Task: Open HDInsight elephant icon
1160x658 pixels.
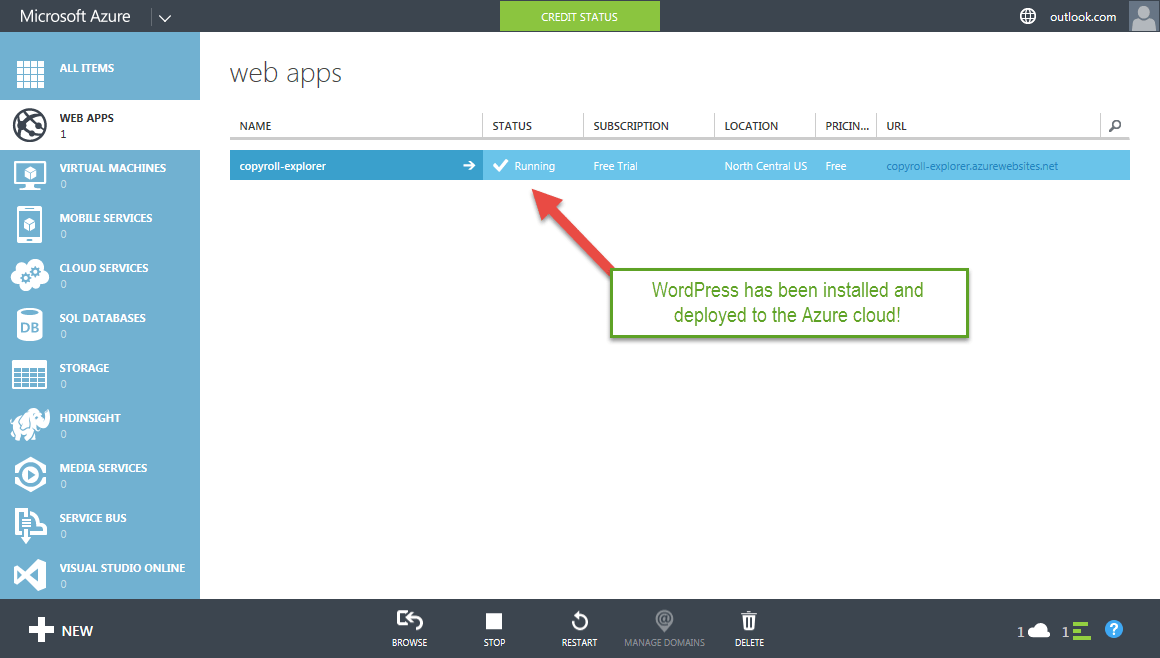Action: point(30,425)
